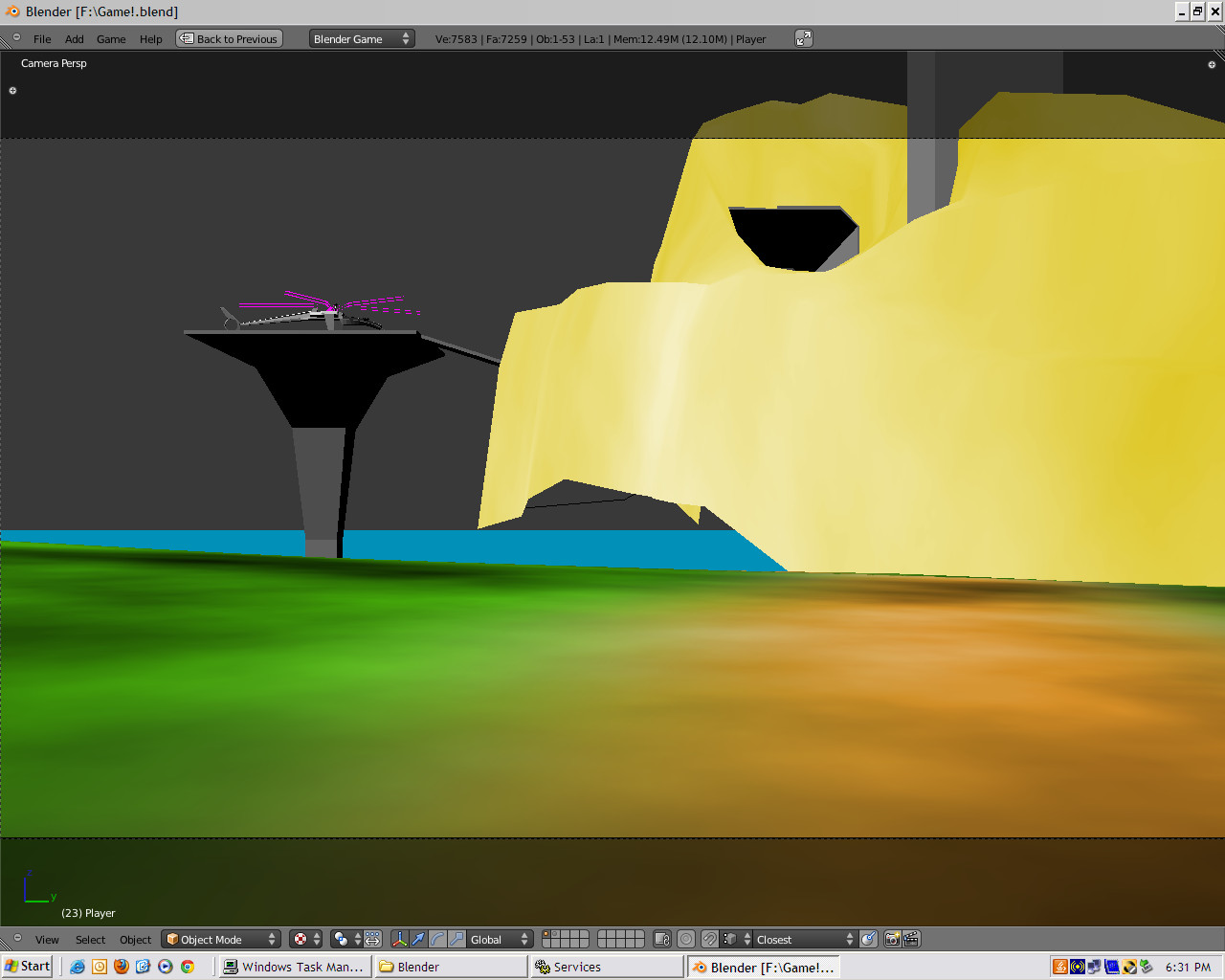Open the Object Mode dropdown

pos(221,940)
